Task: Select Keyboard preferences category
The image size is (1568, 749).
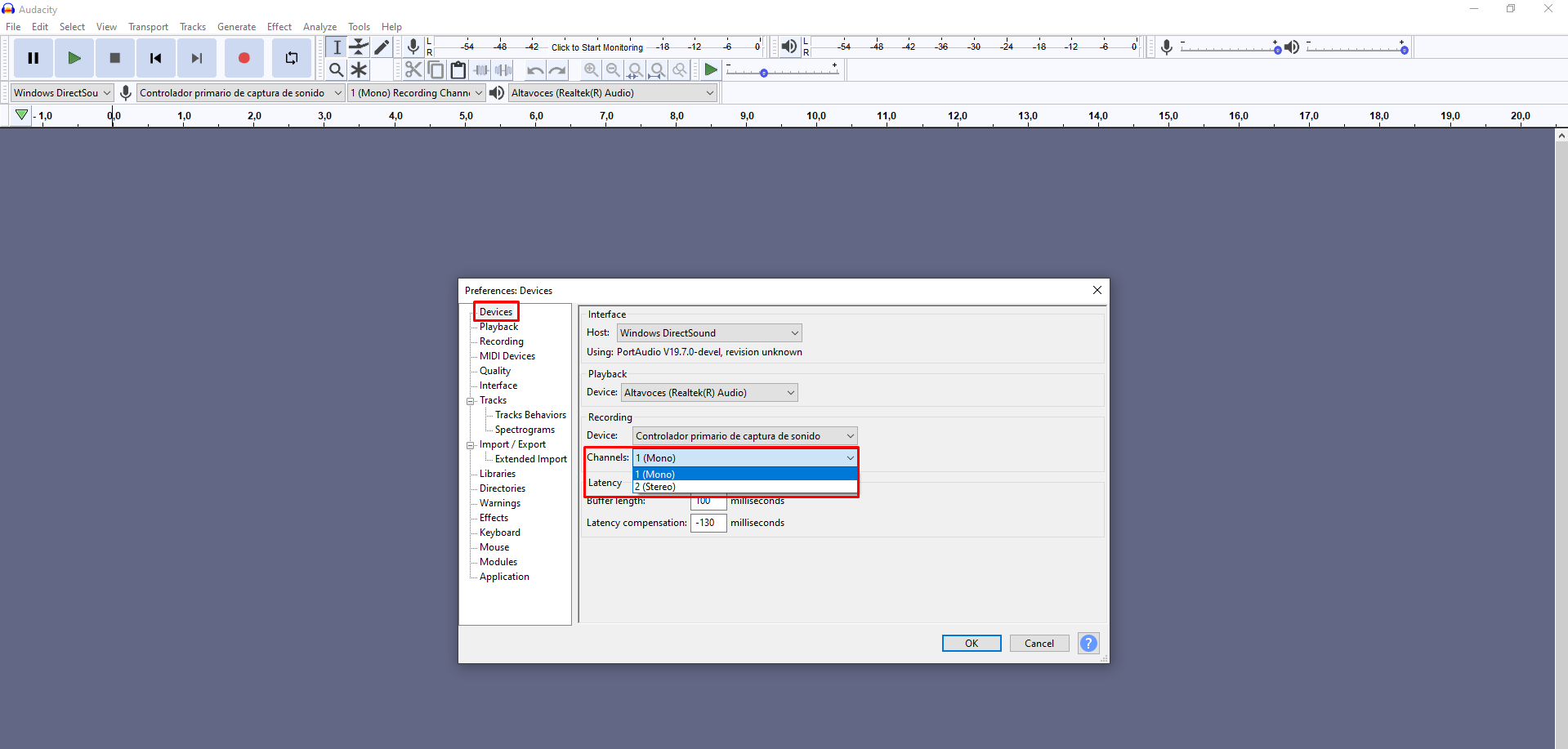Action: [500, 533]
